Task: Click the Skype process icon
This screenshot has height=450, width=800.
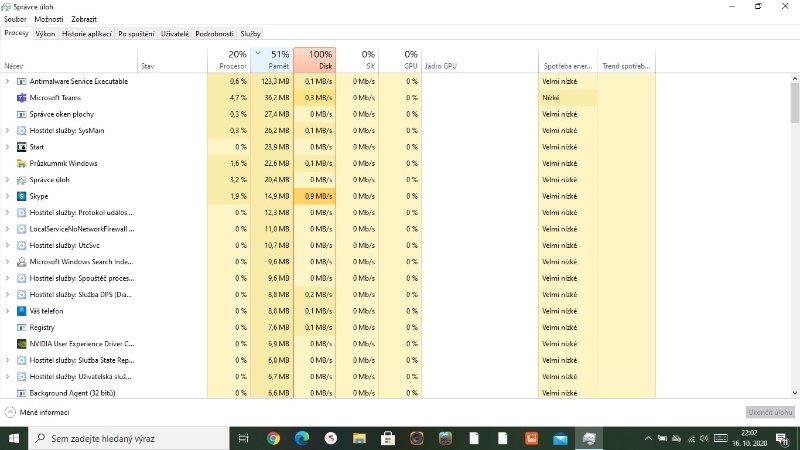Action: (21, 196)
